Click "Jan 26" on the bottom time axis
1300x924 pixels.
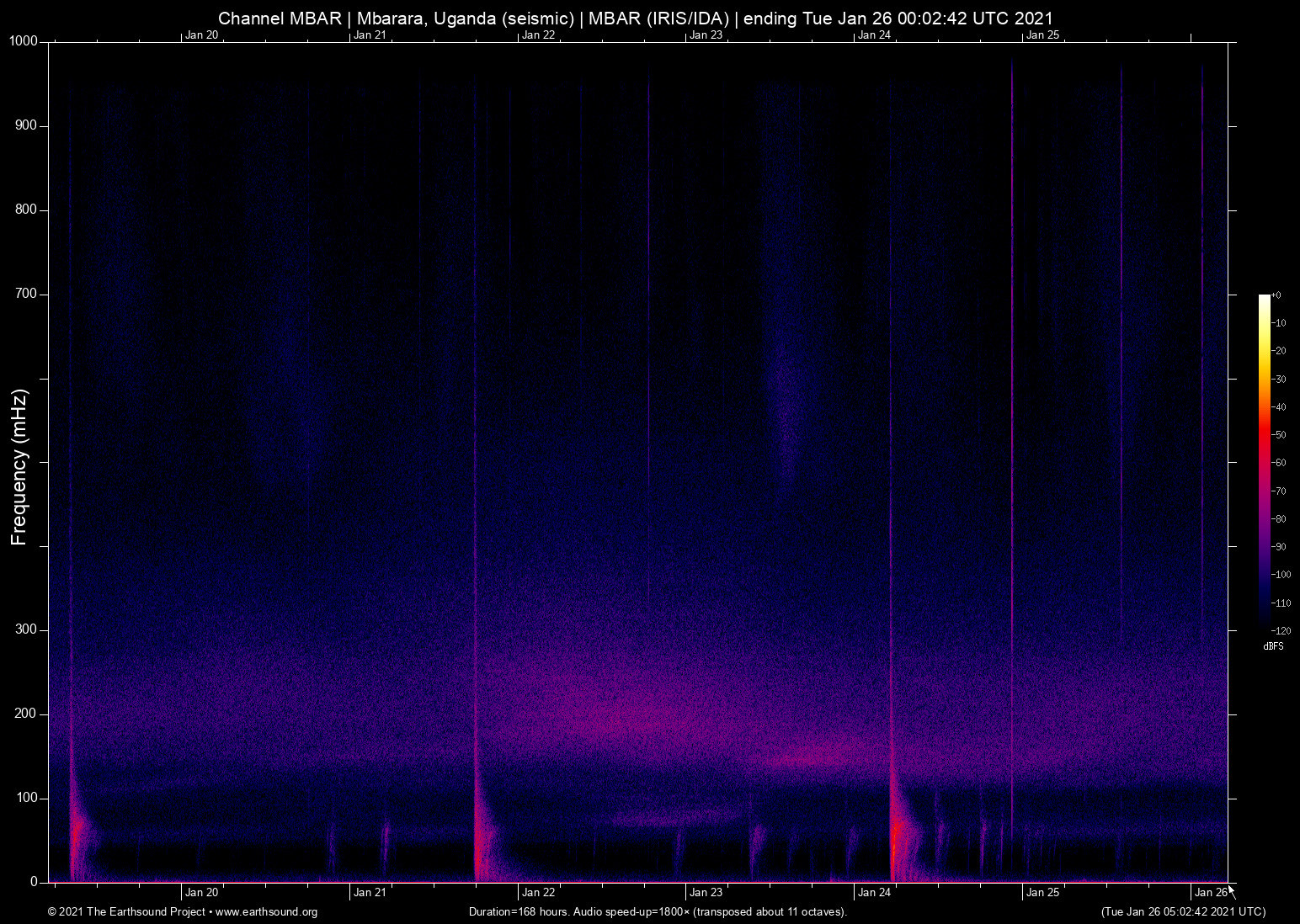[x=1211, y=892]
